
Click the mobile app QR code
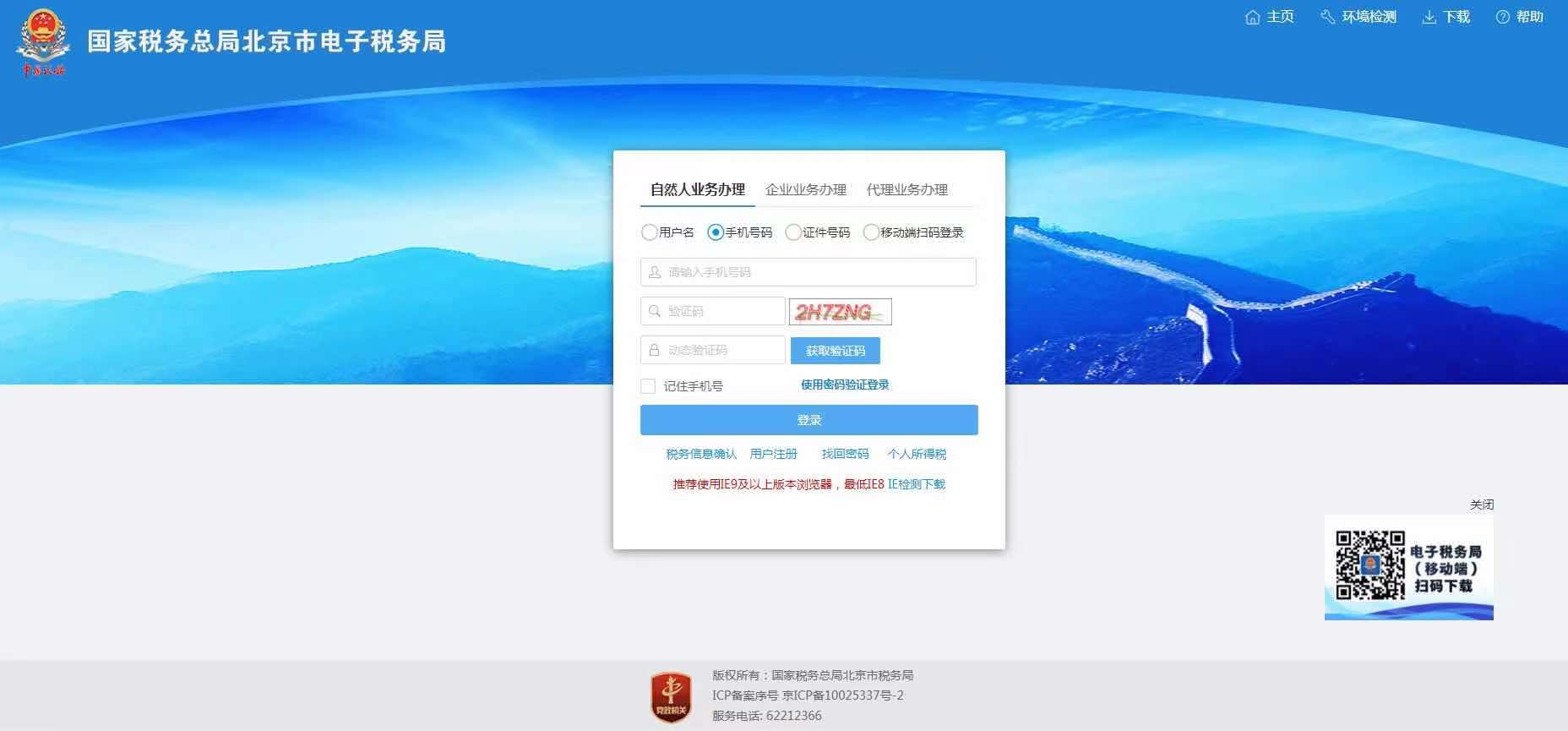pyautogui.click(x=1369, y=565)
